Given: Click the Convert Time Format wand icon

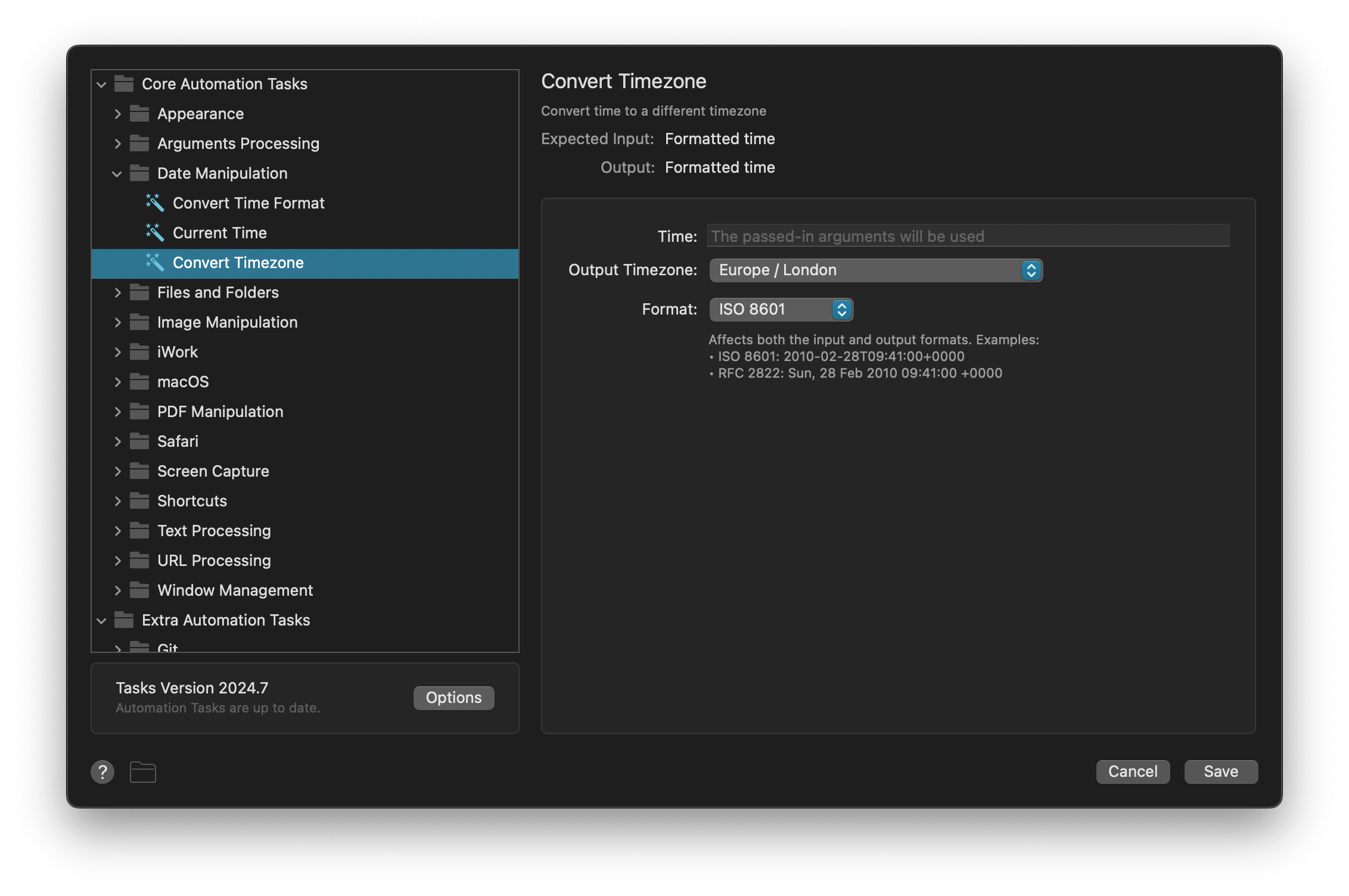Looking at the screenshot, I should pyautogui.click(x=154, y=203).
